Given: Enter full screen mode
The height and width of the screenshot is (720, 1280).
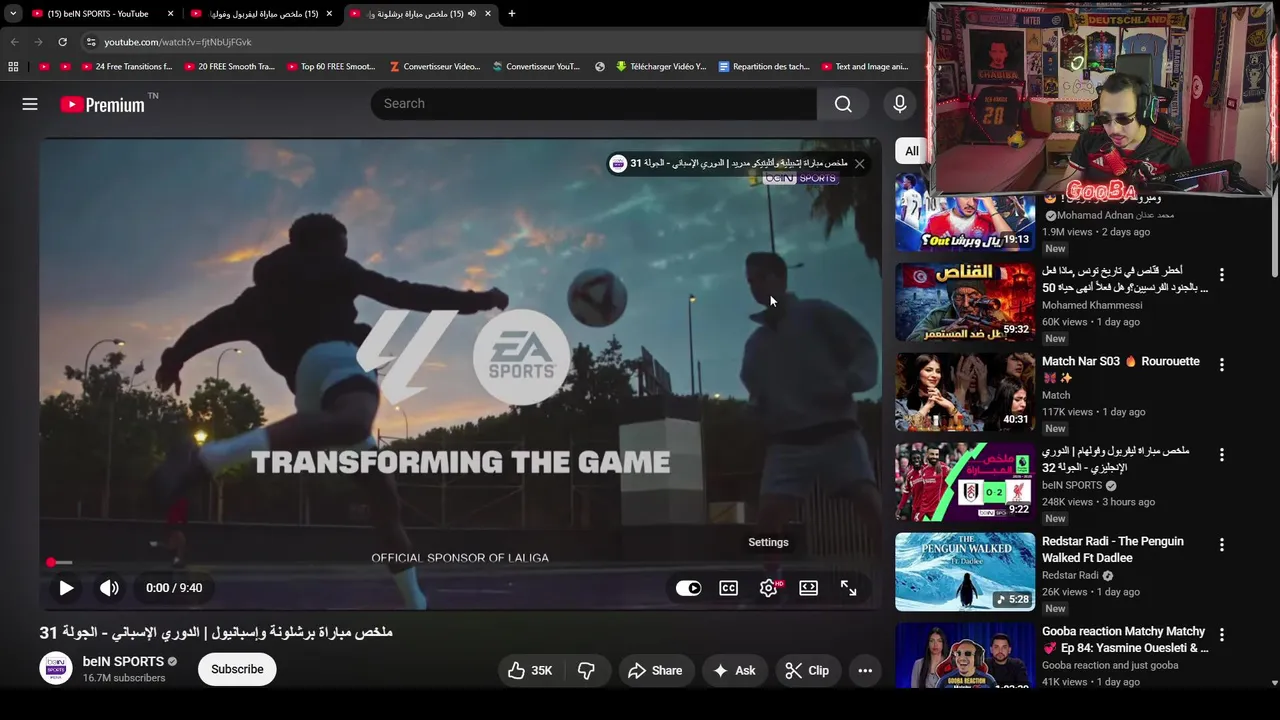Looking at the screenshot, I should [848, 588].
